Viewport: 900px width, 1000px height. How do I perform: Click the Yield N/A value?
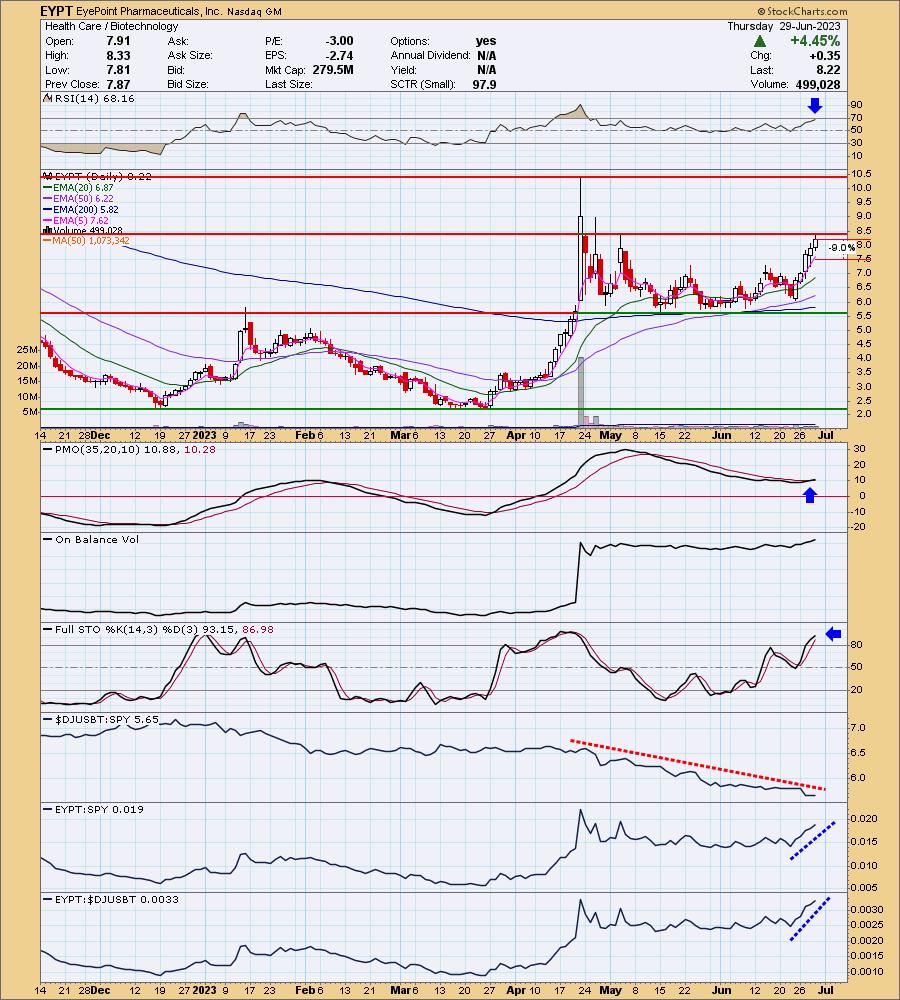point(486,70)
